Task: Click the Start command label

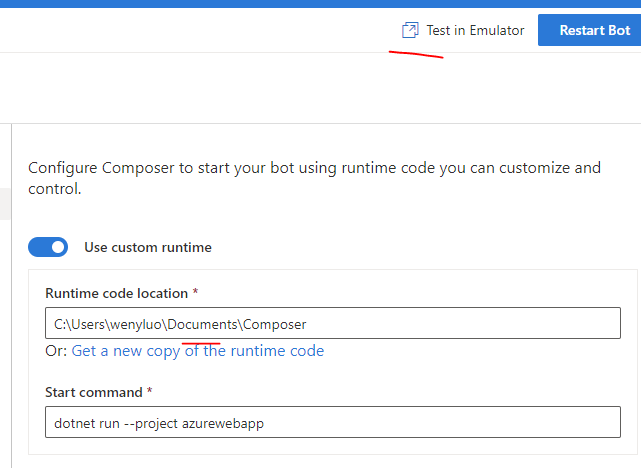Action: coord(99,393)
